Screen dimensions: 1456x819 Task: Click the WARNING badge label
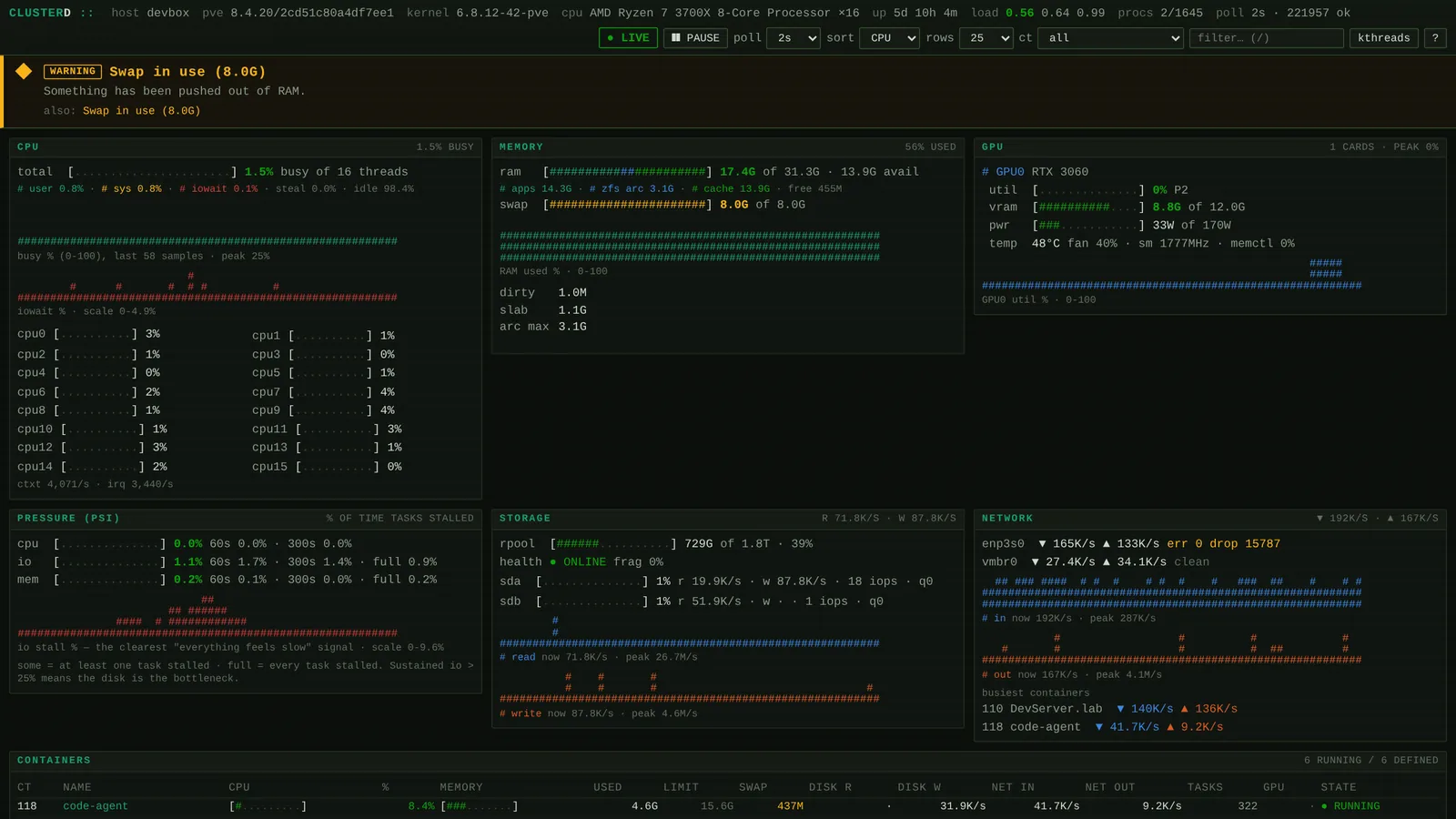[73, 71]
